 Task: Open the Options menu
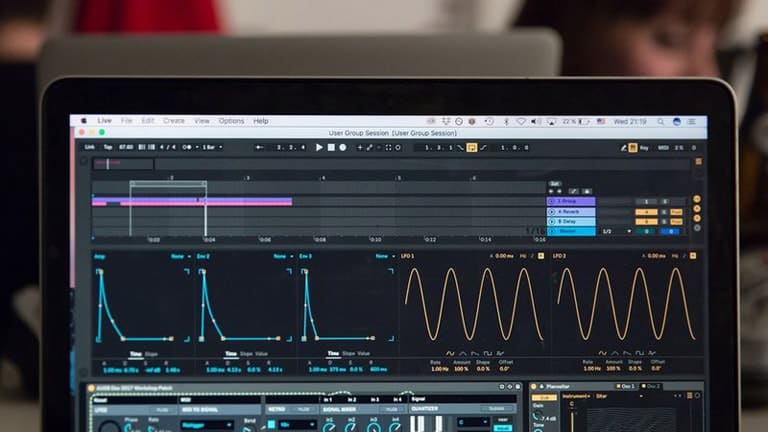(x=231, y=120)
